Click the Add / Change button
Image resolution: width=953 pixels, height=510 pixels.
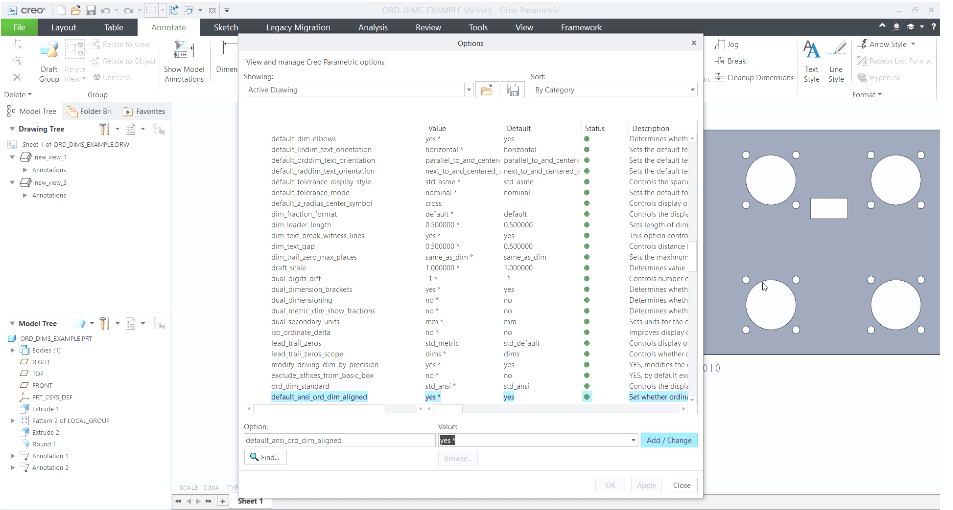click(669, 440)
